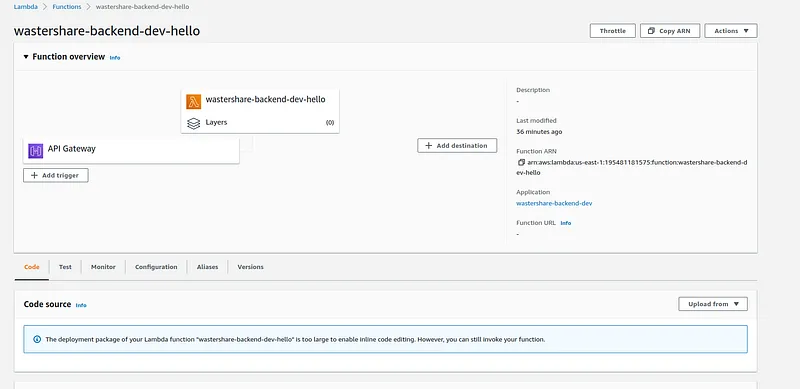Select the Versions tab
This screenshot has height=389, width=800.
pos(251,267)
